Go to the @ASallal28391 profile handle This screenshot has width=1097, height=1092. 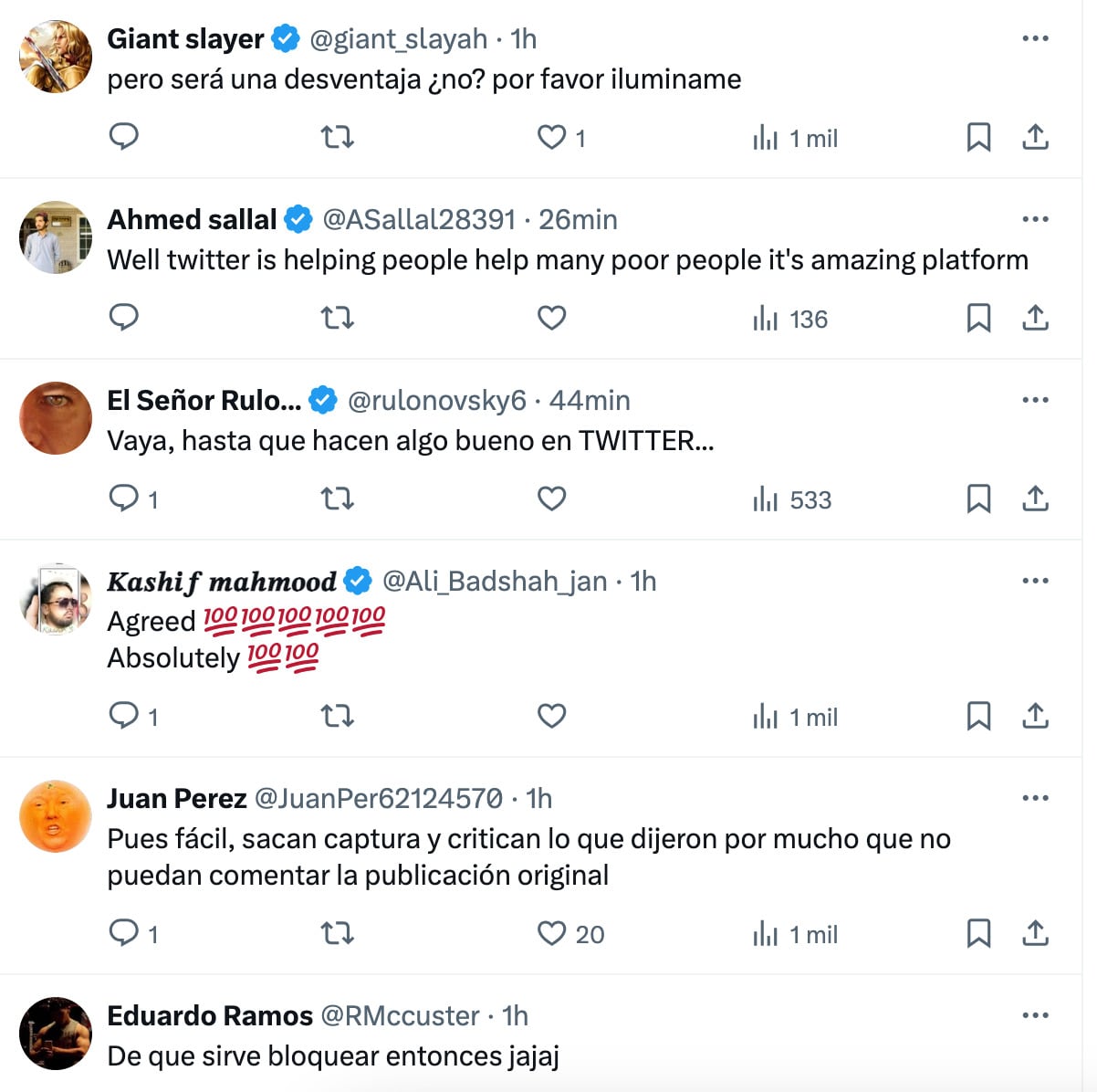coord(419,219)
